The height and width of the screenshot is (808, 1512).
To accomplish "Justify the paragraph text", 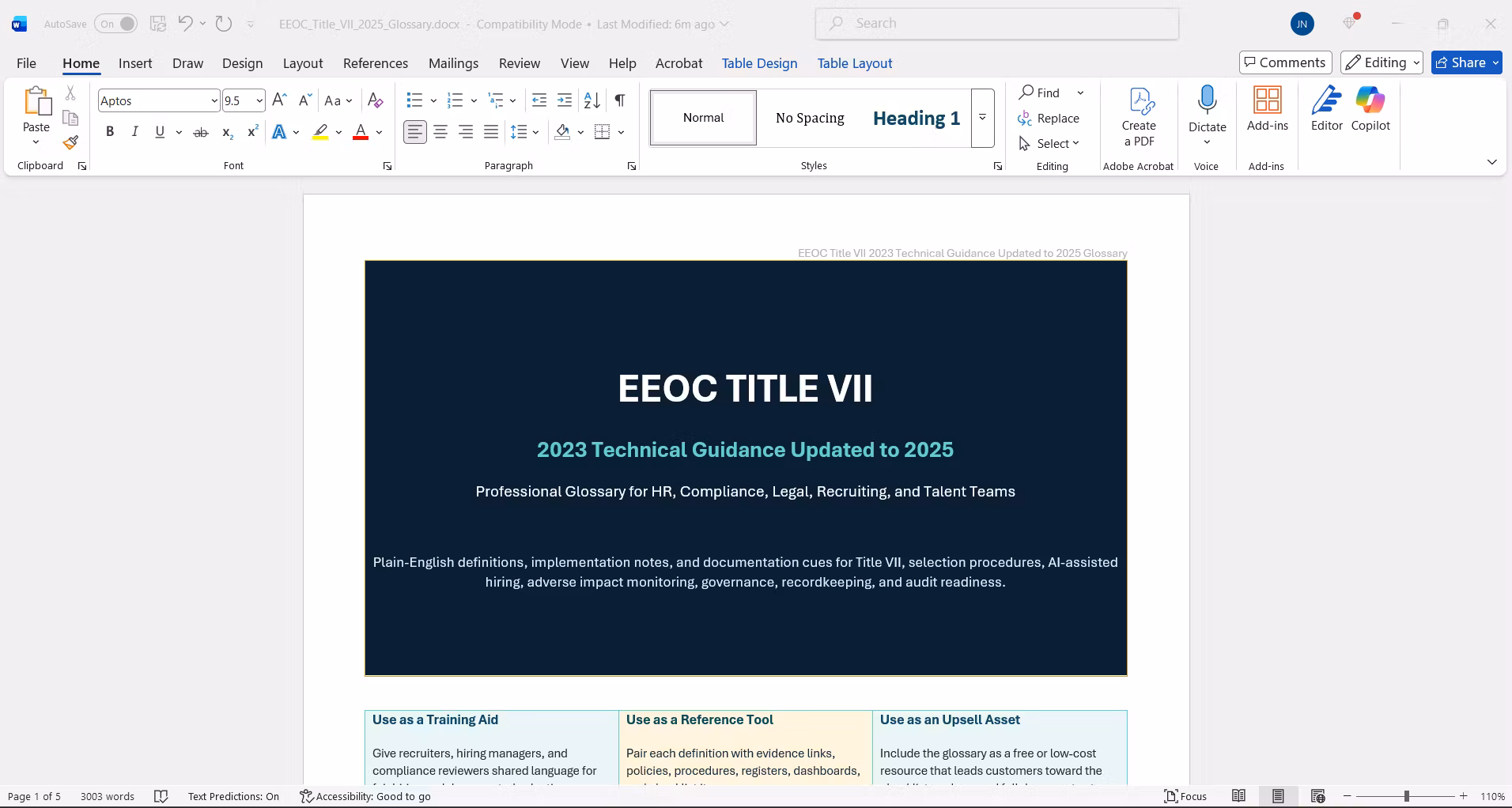I will point(491,132).
